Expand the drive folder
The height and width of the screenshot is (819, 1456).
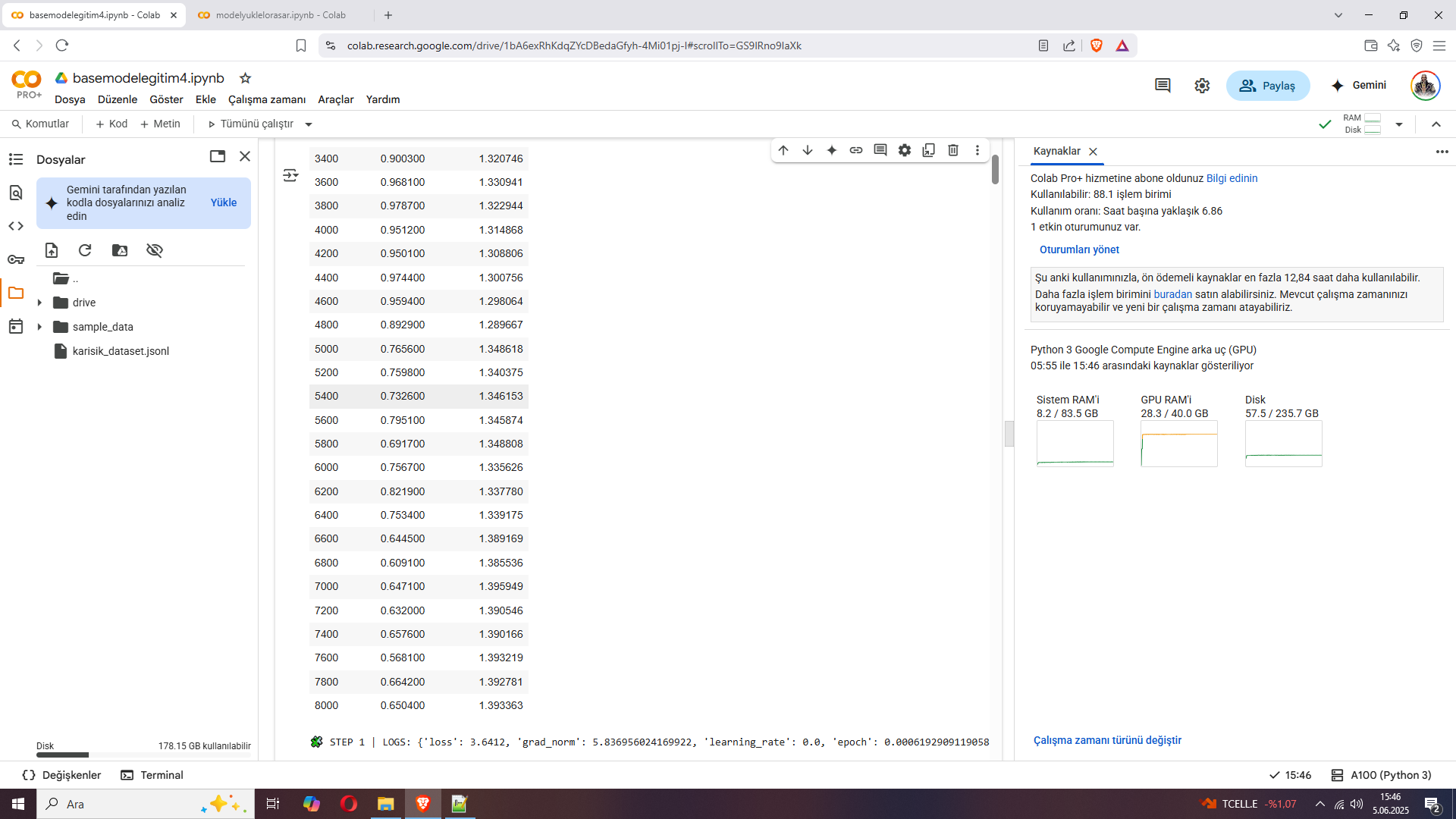point(39,303)
